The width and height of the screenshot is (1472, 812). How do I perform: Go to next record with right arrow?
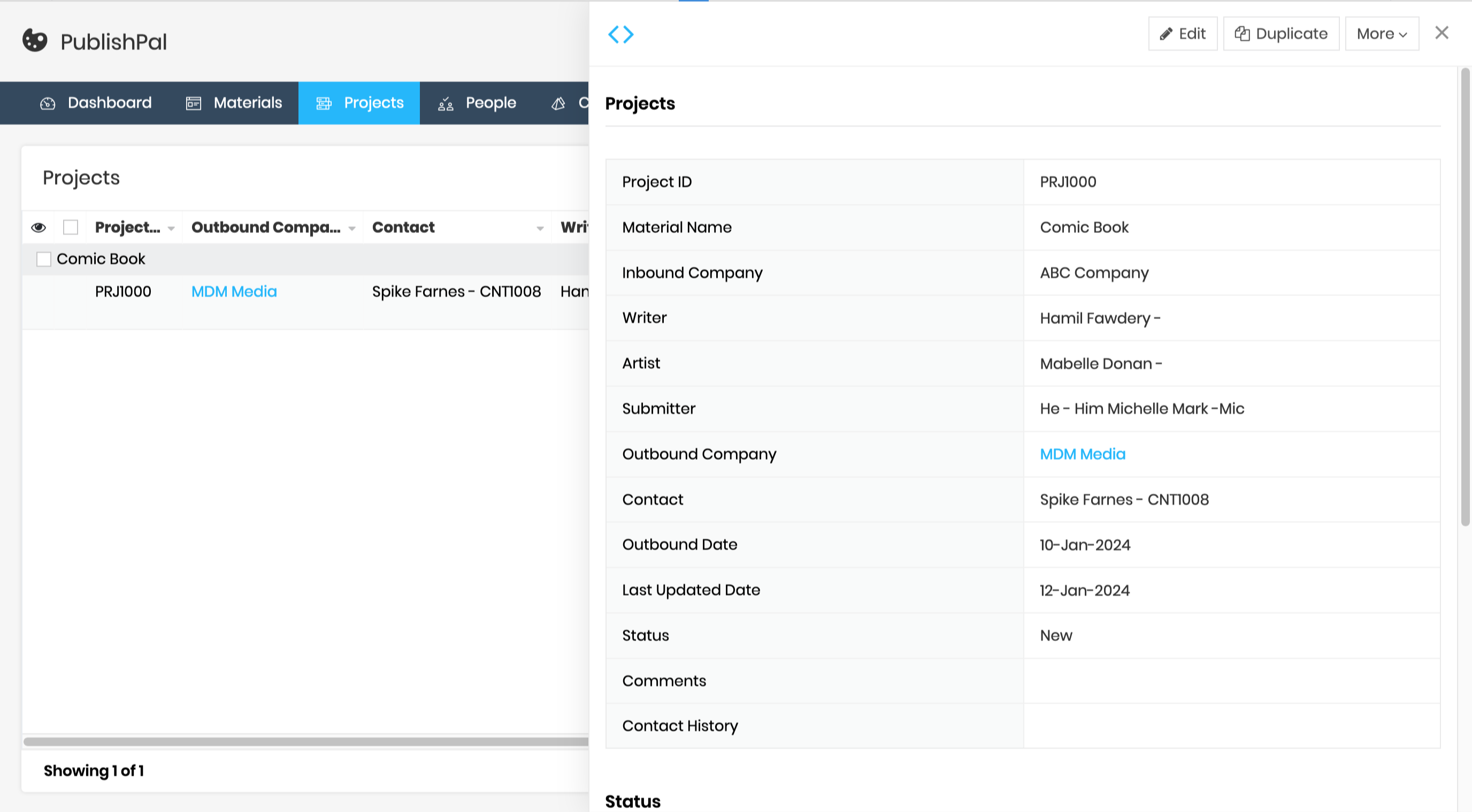pos(628,34)
